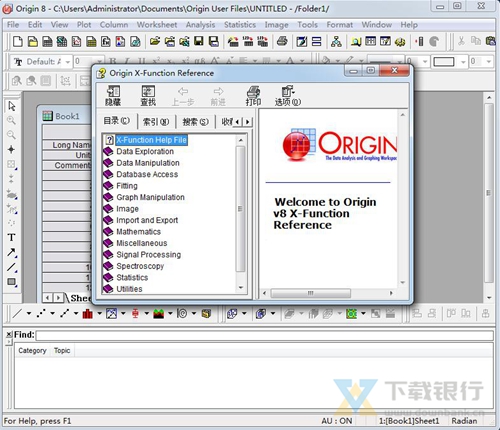Open the Signal Processing book
The width and height of the screenshot is (500, 430).
148,255
